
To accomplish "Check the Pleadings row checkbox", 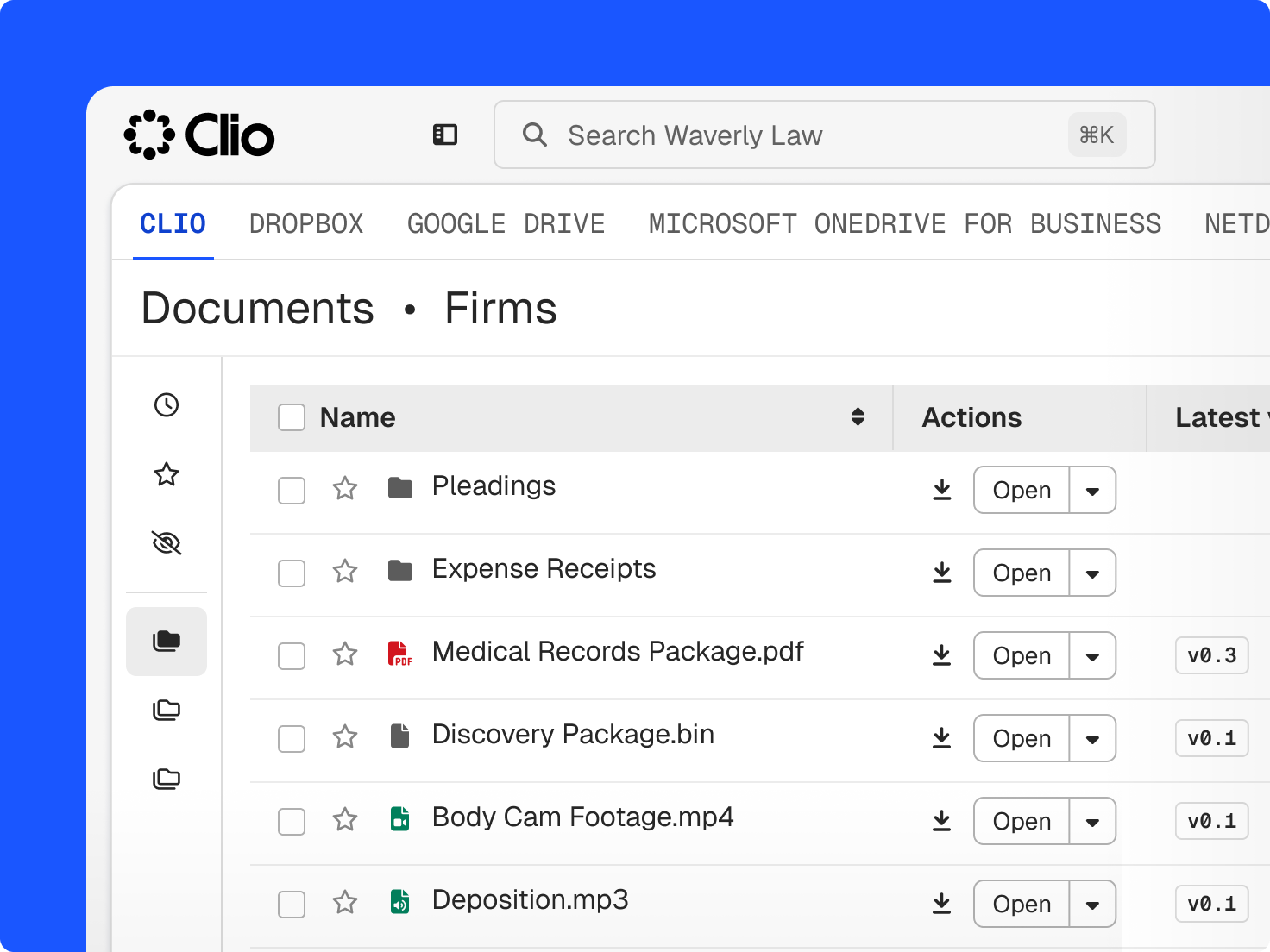I will click(292, 491).
